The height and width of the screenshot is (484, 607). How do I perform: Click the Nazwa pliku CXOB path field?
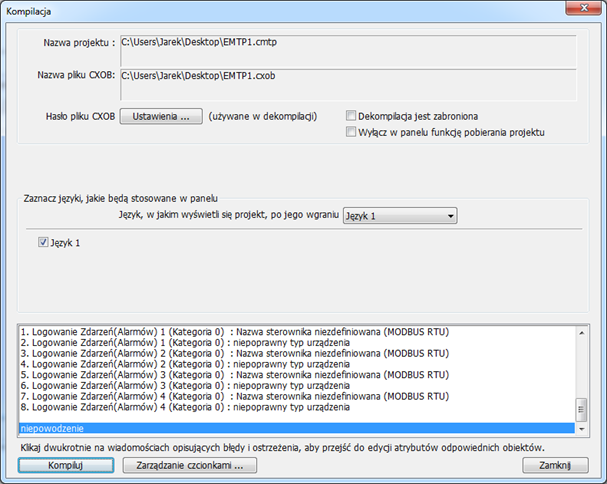(x=348, y=85)
